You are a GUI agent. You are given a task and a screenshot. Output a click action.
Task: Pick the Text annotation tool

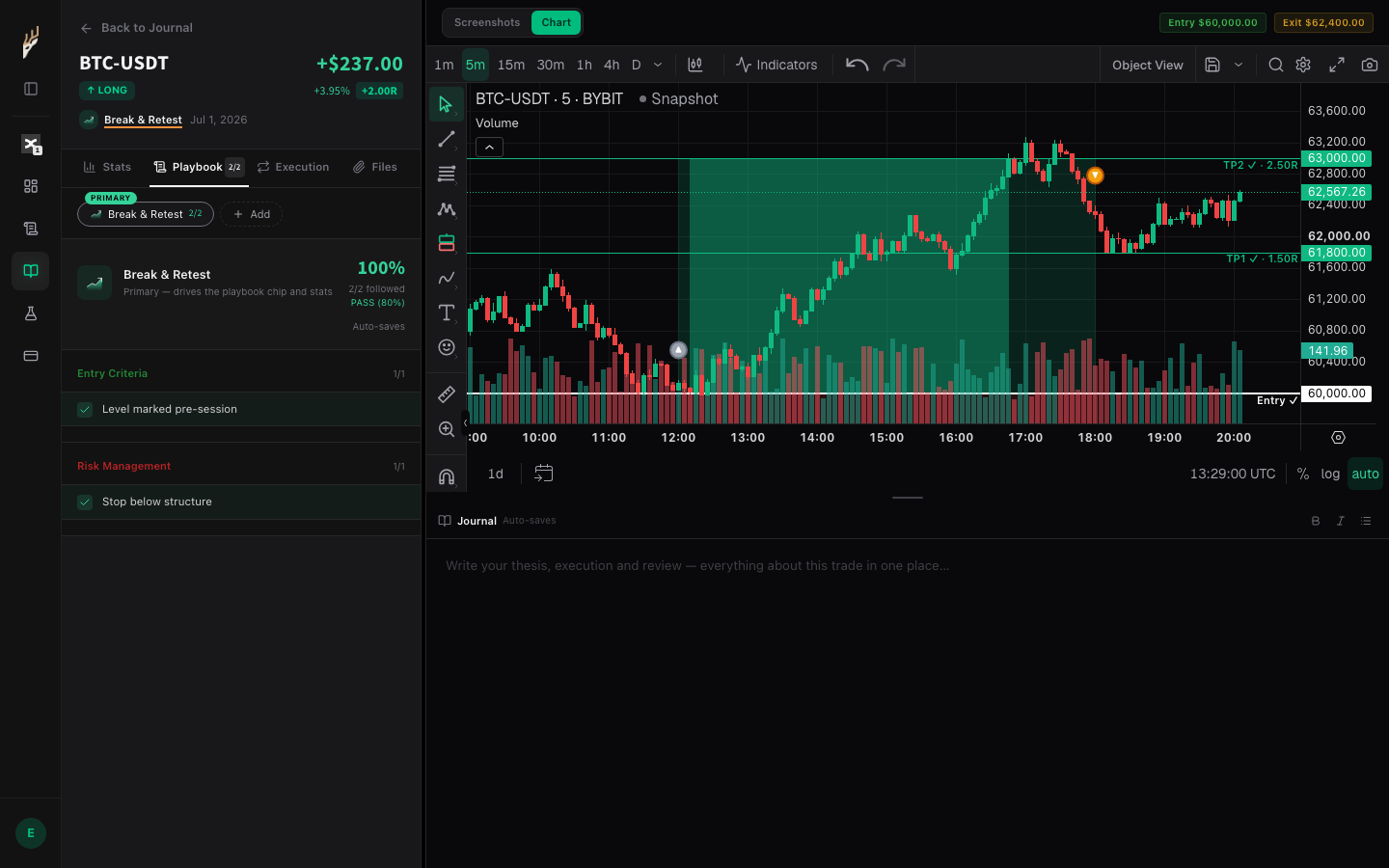(x=446, y=312)
